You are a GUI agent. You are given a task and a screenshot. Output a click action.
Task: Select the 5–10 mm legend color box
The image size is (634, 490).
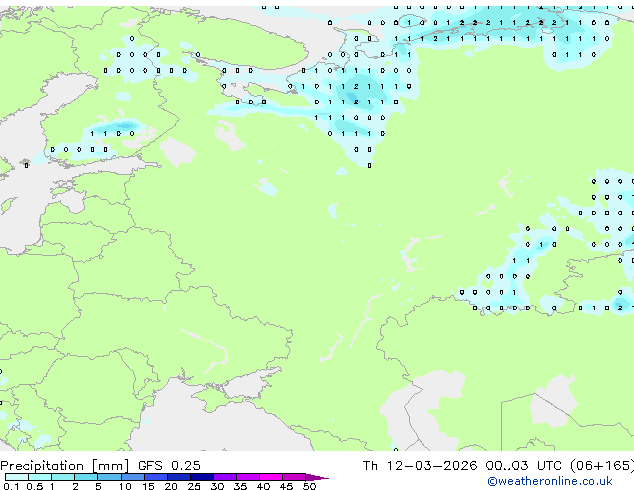109,477
